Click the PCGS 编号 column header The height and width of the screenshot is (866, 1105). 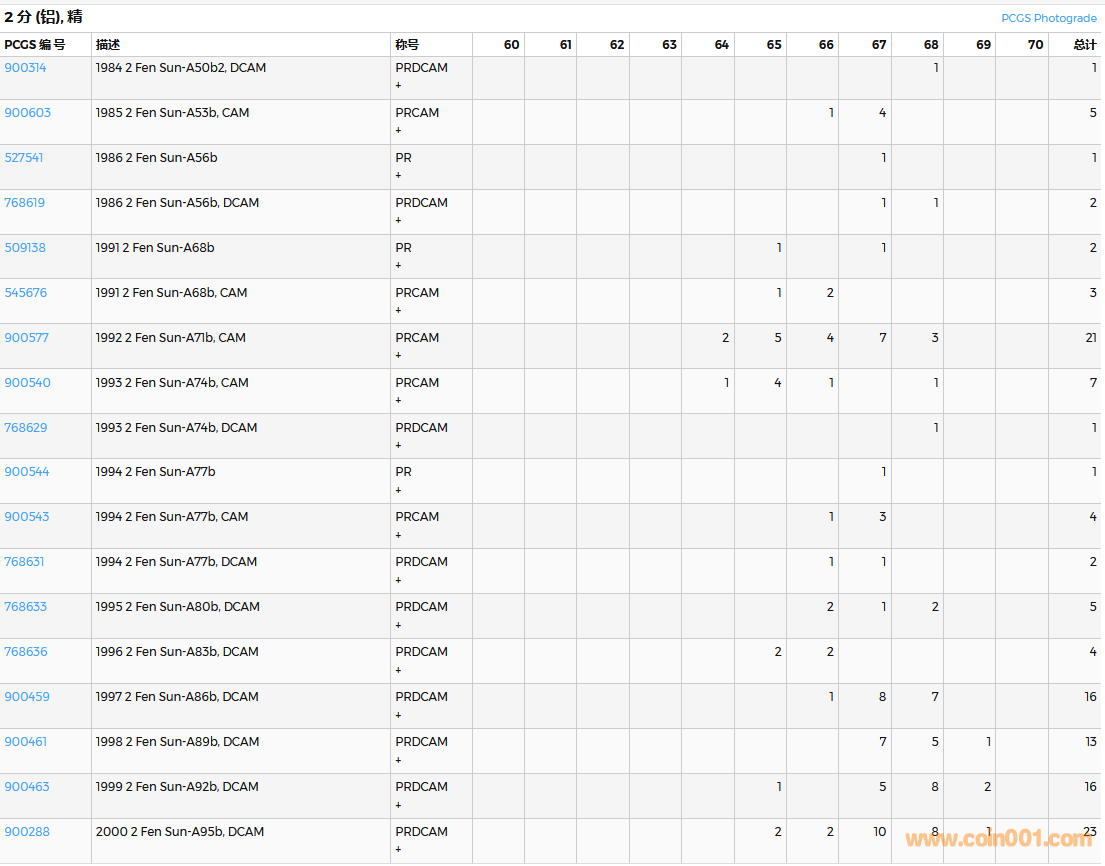pos(35,45)
